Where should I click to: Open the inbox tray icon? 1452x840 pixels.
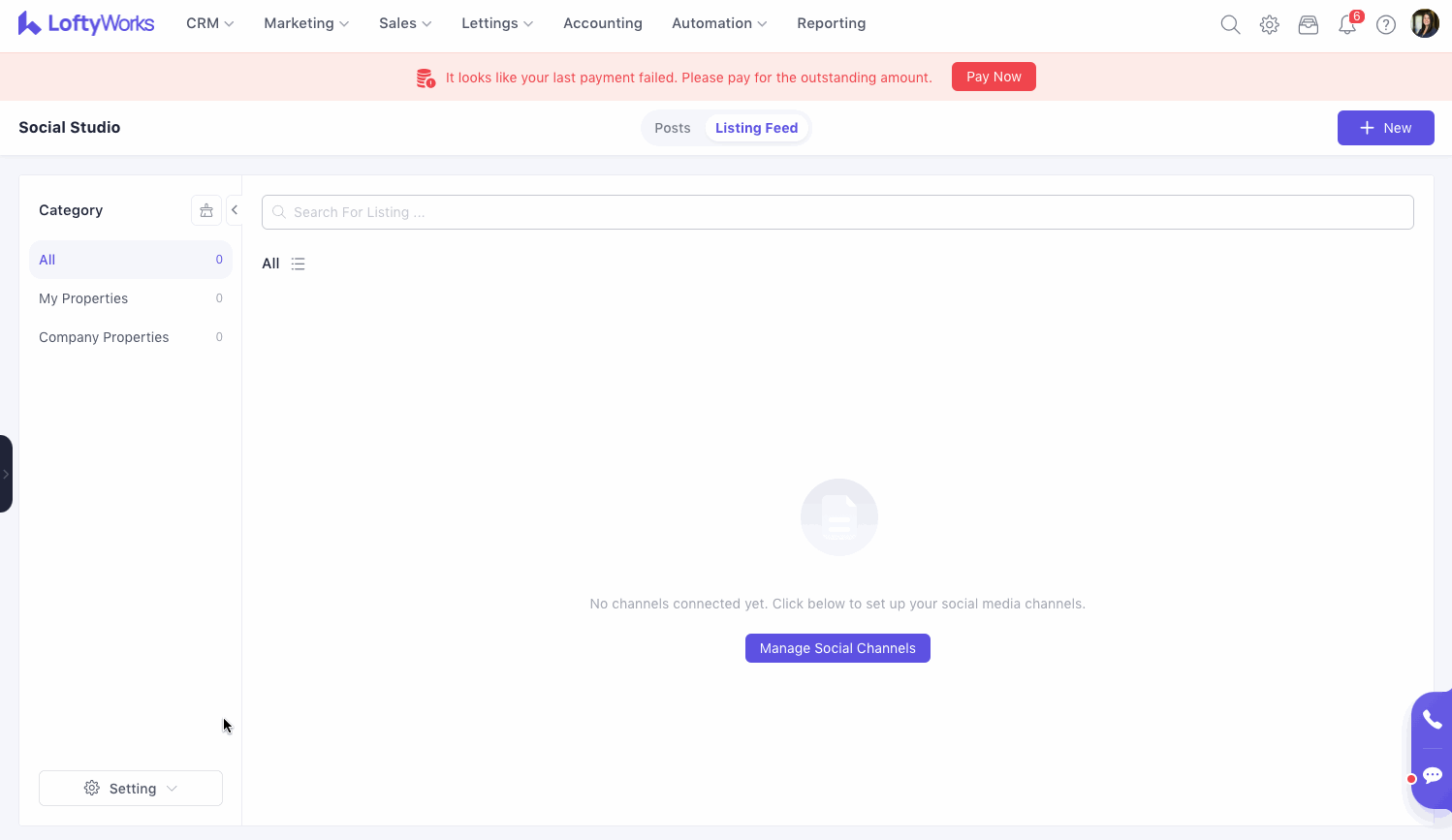[x=1308, y=25]
